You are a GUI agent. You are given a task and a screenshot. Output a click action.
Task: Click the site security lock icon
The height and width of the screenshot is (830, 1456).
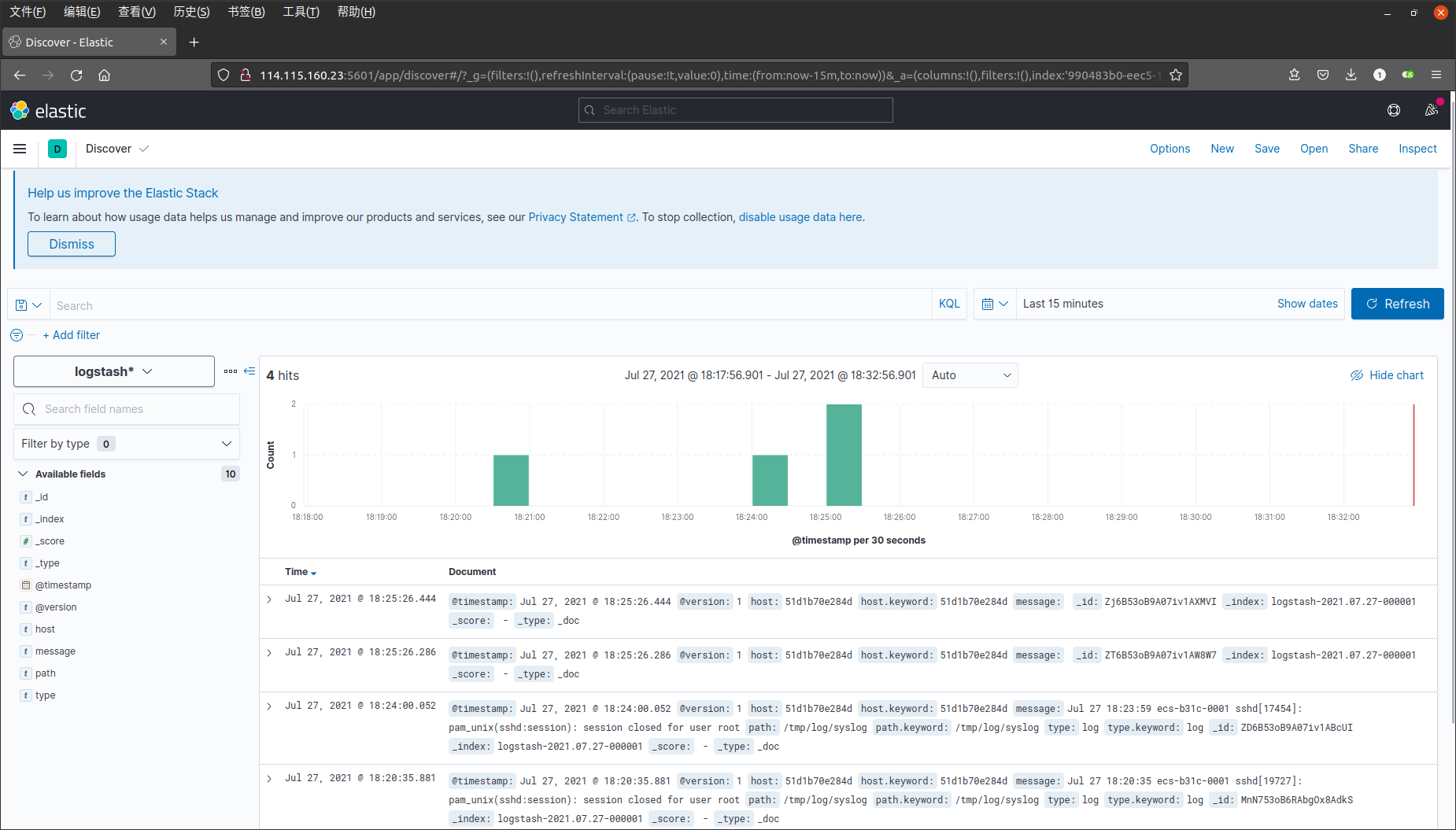tap(246, 76)
